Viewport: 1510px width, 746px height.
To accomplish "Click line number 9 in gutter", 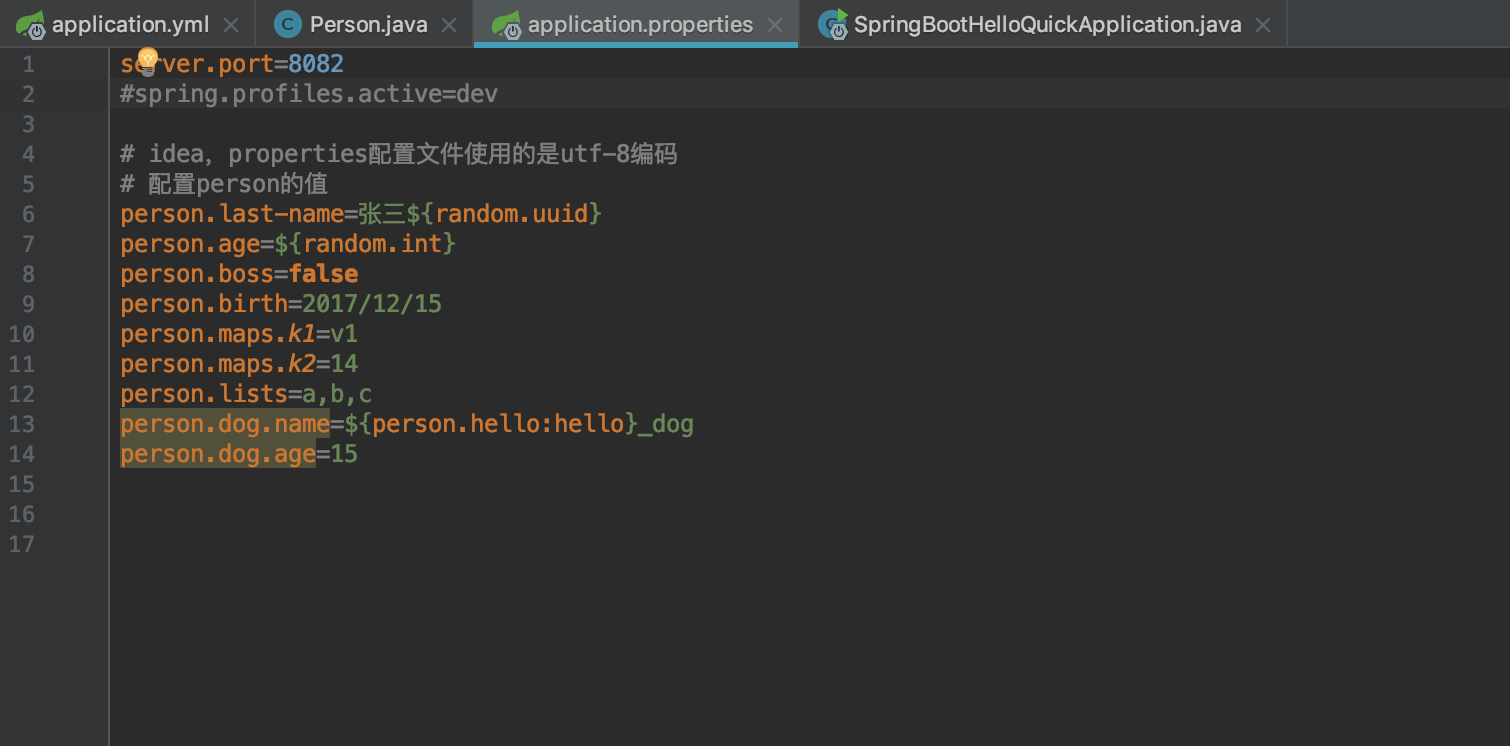I will point(27,304).
